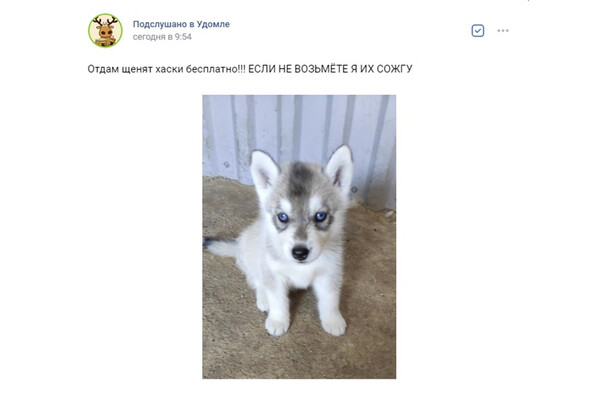Image resolution: width=600 pixels, height=400 pixels.
Task: Click the post text about husky puppies
Action: [x=250, y=69]
